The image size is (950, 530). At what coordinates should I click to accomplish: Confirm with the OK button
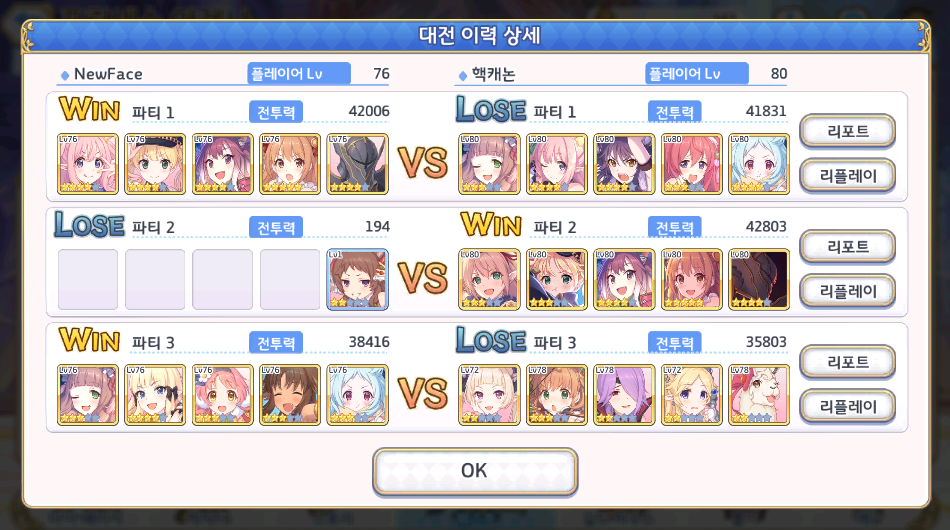click(474, 471)
